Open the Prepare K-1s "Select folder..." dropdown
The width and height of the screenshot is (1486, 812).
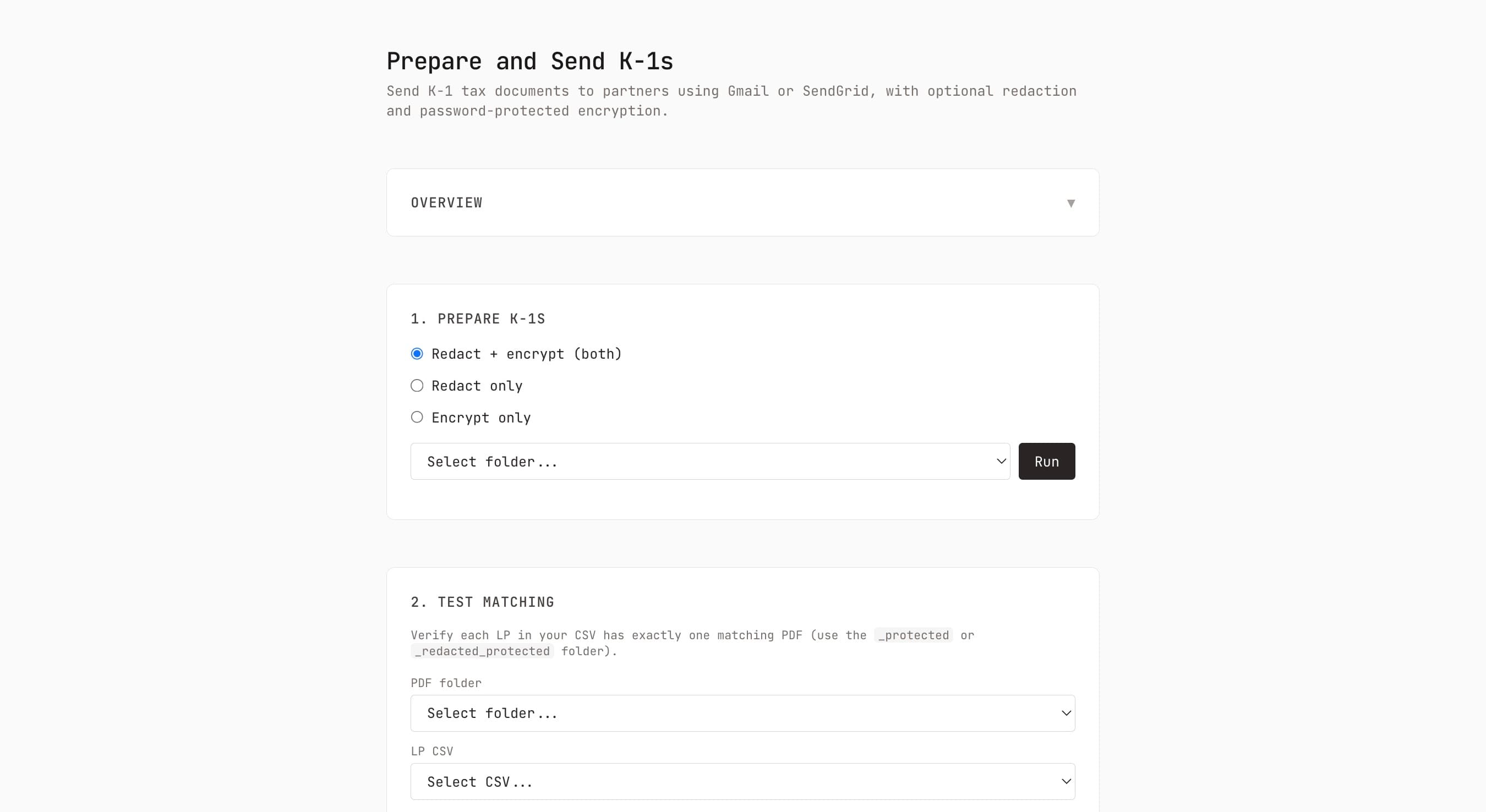tap(709, 462)
